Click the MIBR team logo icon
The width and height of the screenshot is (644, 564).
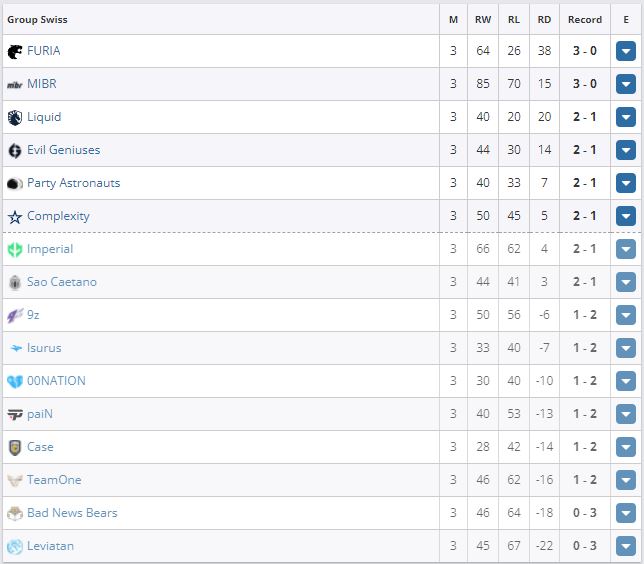tap(15, 84)
